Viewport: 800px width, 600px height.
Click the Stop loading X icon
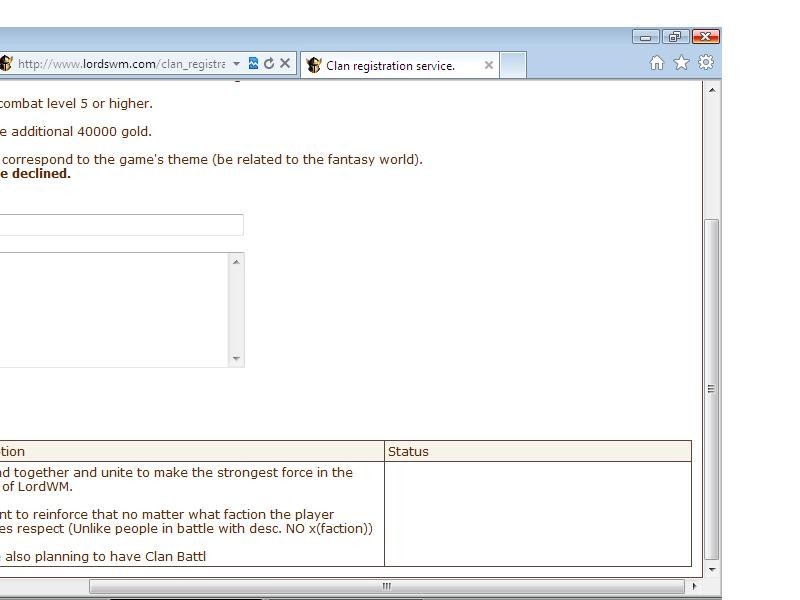pos(285,64)
